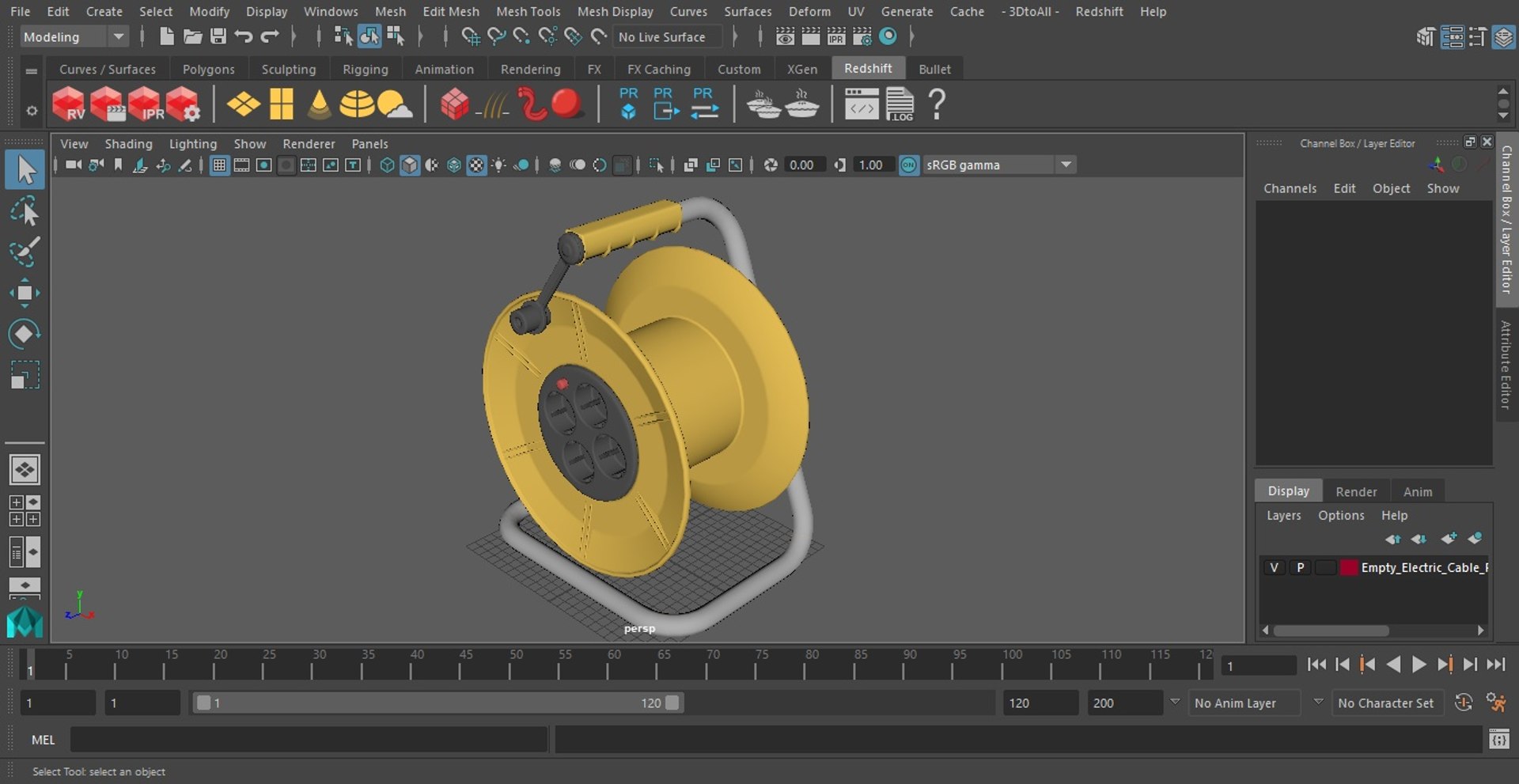Click the save scene icon
This screenshot has height=784, width=1519.
[x=218, y=36]
